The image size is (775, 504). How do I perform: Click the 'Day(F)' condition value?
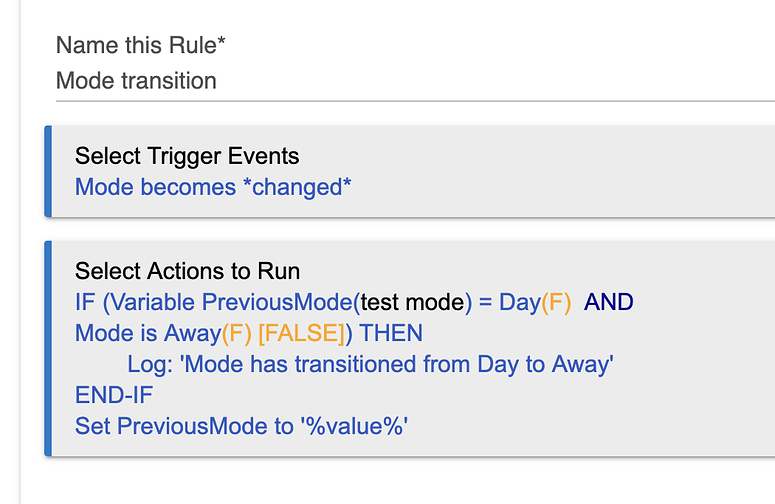tap(535, 302)
